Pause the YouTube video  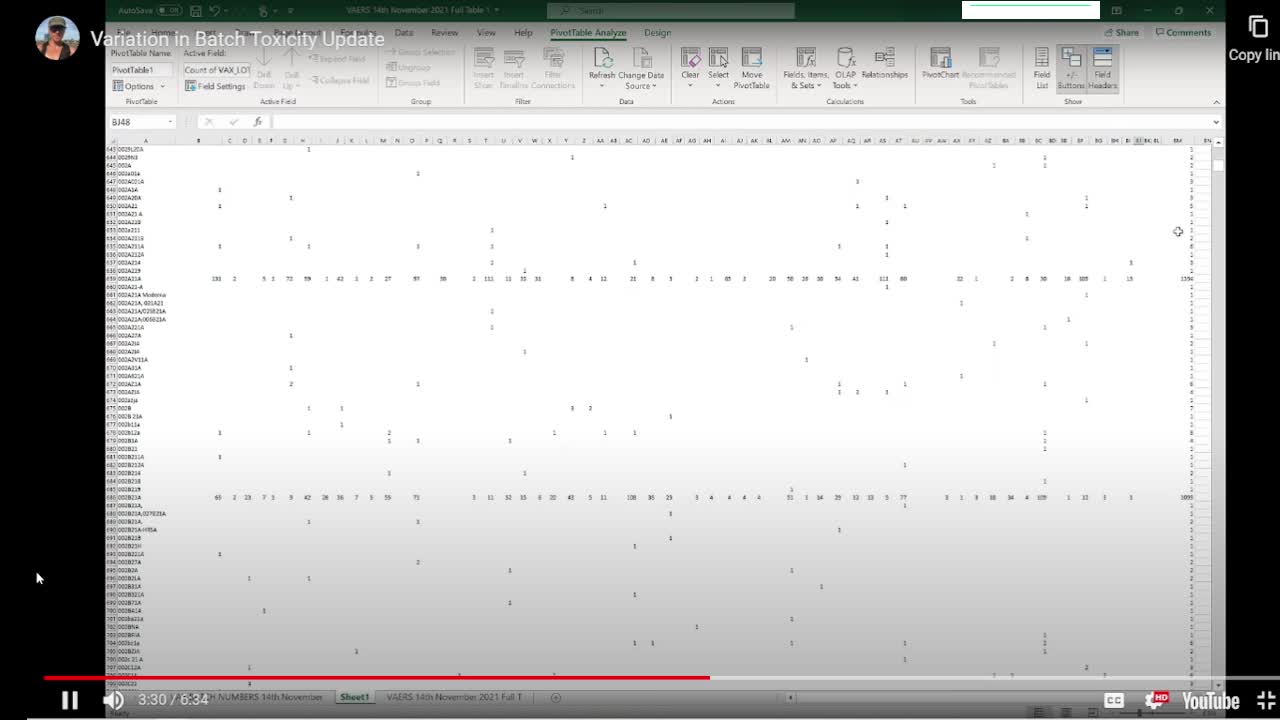point(69,700)
